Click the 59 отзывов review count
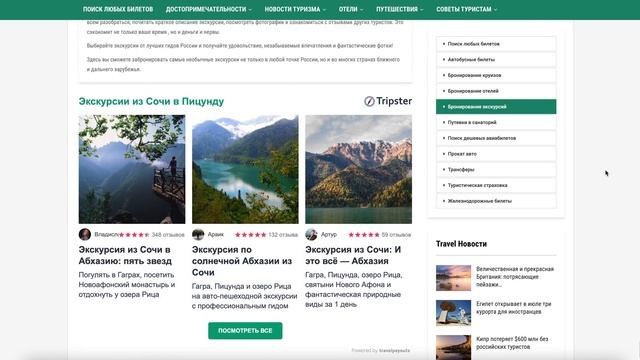 pos(396,235)
